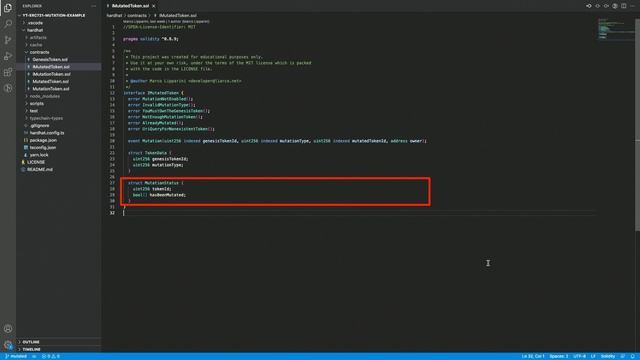
Task: Click the synchronize changes icon in status bar
Action: (34, 356)
